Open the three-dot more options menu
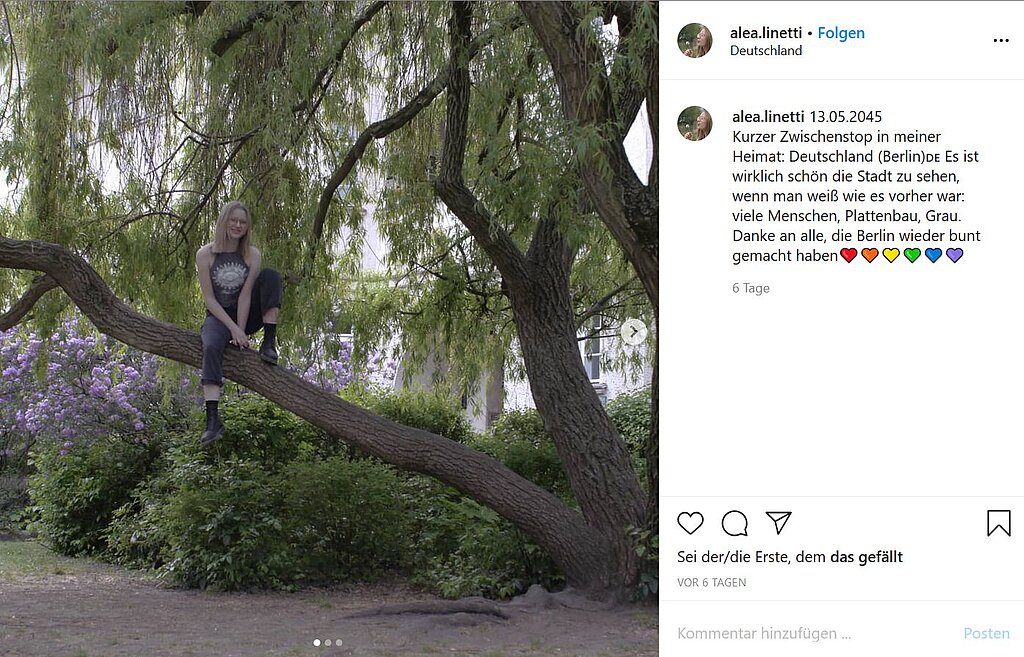1024x657 pixels. point(1000,40)
